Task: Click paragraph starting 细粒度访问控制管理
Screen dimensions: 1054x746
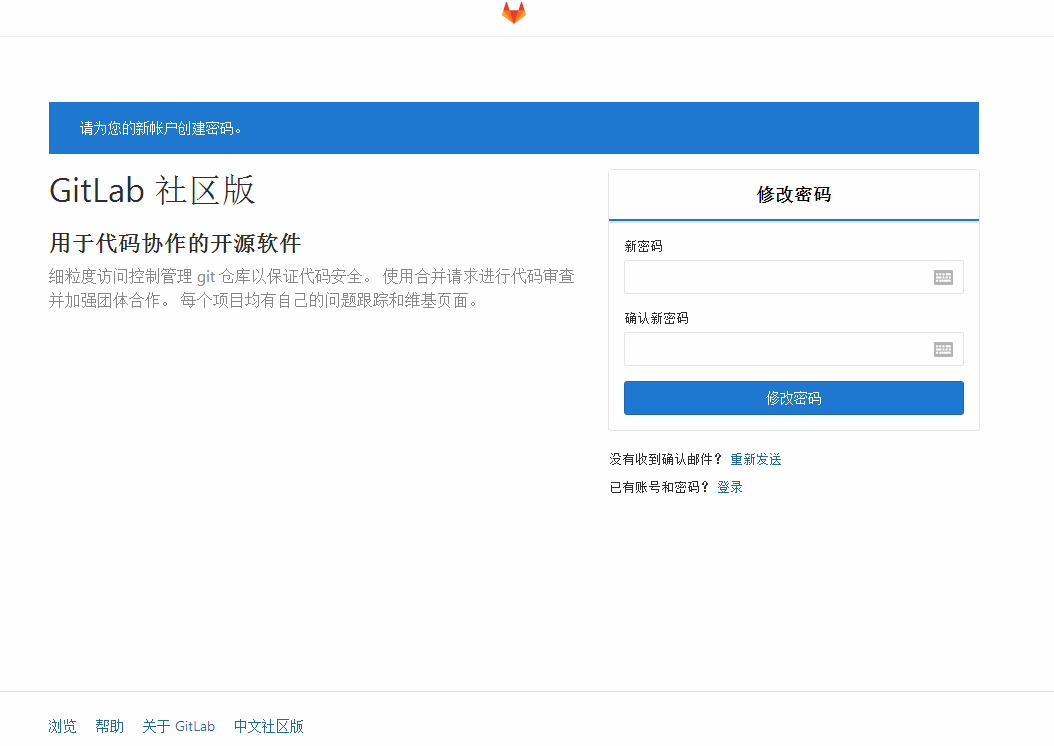Action: 312,288
